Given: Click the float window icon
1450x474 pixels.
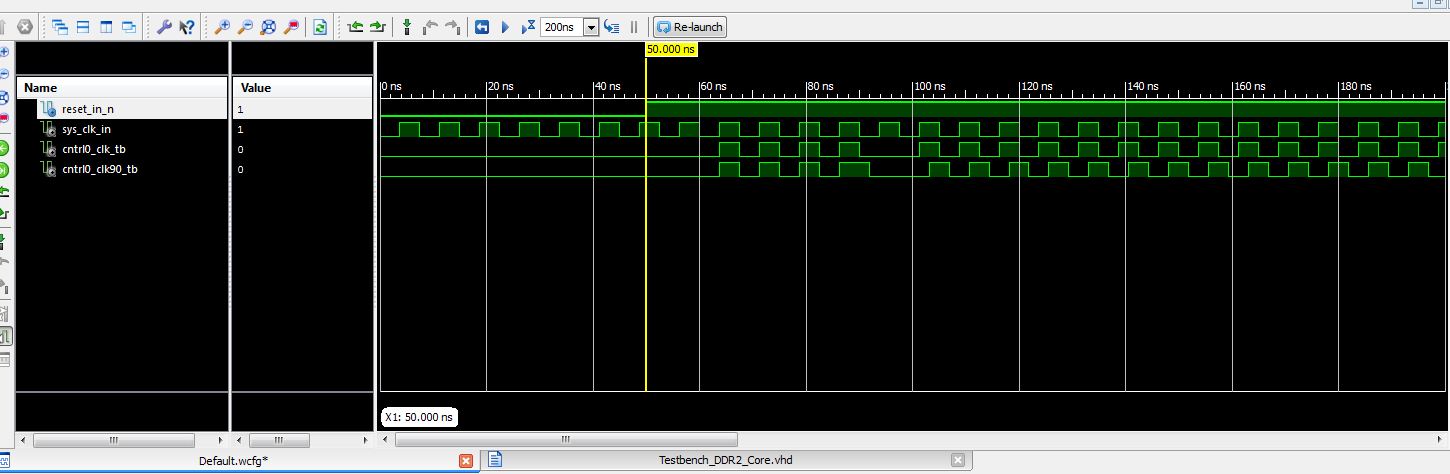Looking at the screenshot, I should (x=128, y=27).
